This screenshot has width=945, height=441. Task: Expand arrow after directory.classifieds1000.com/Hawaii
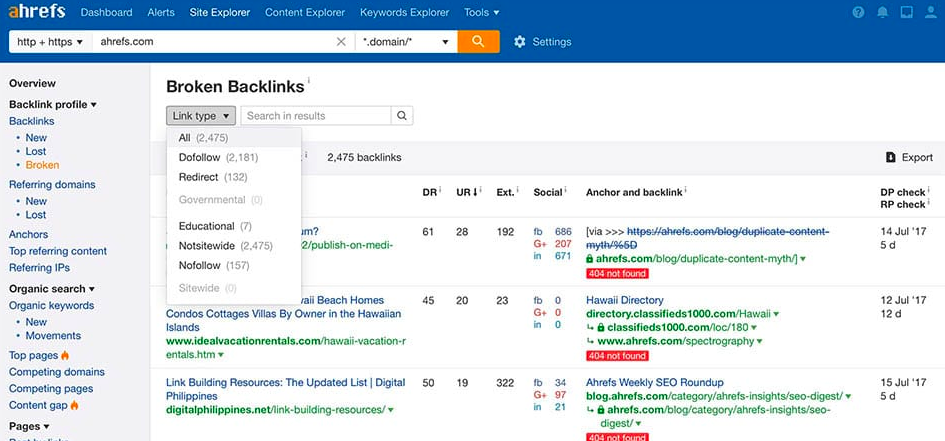(x=776, y=314)
